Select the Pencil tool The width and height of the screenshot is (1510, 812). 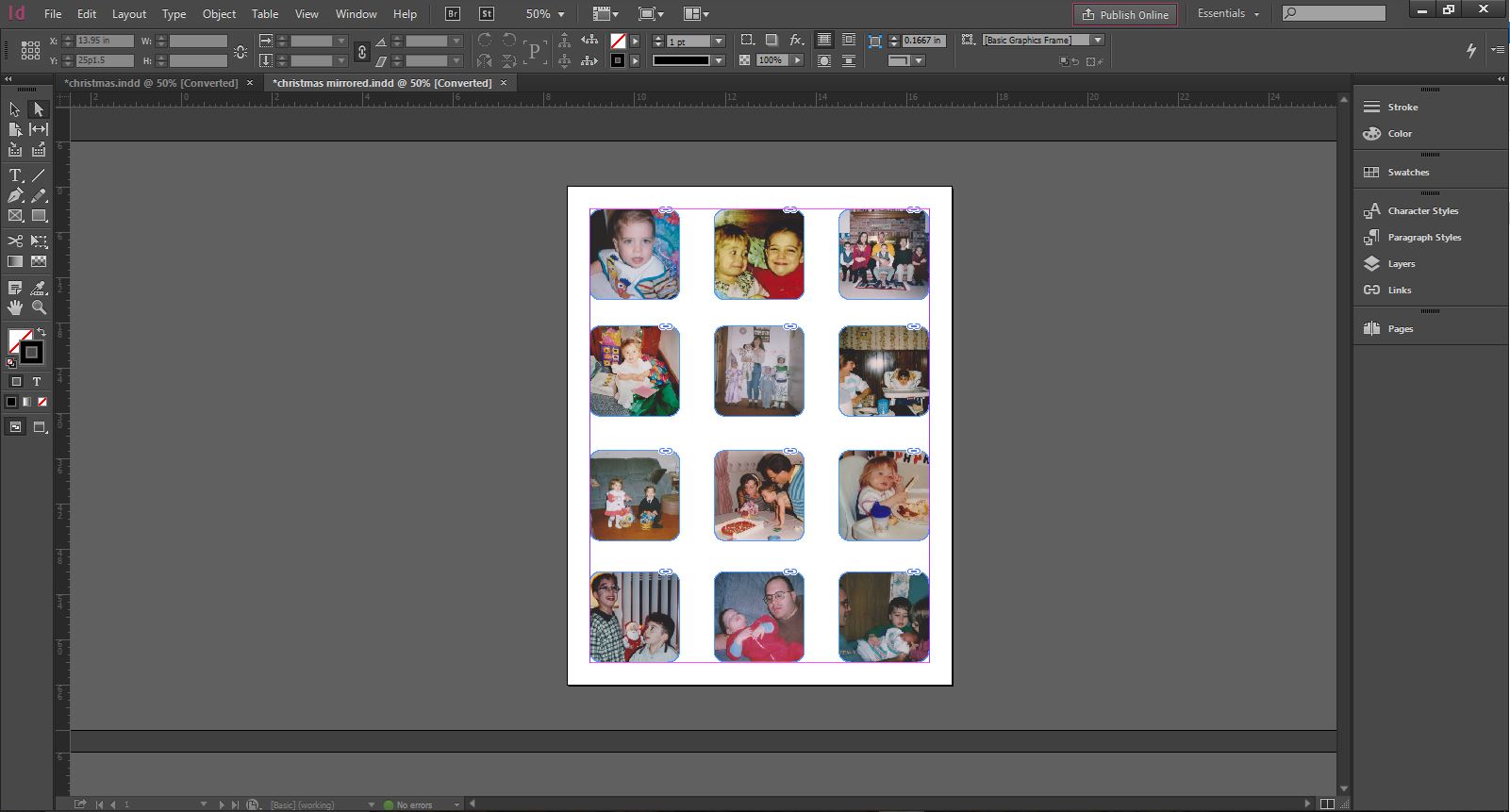click(39, 195)
